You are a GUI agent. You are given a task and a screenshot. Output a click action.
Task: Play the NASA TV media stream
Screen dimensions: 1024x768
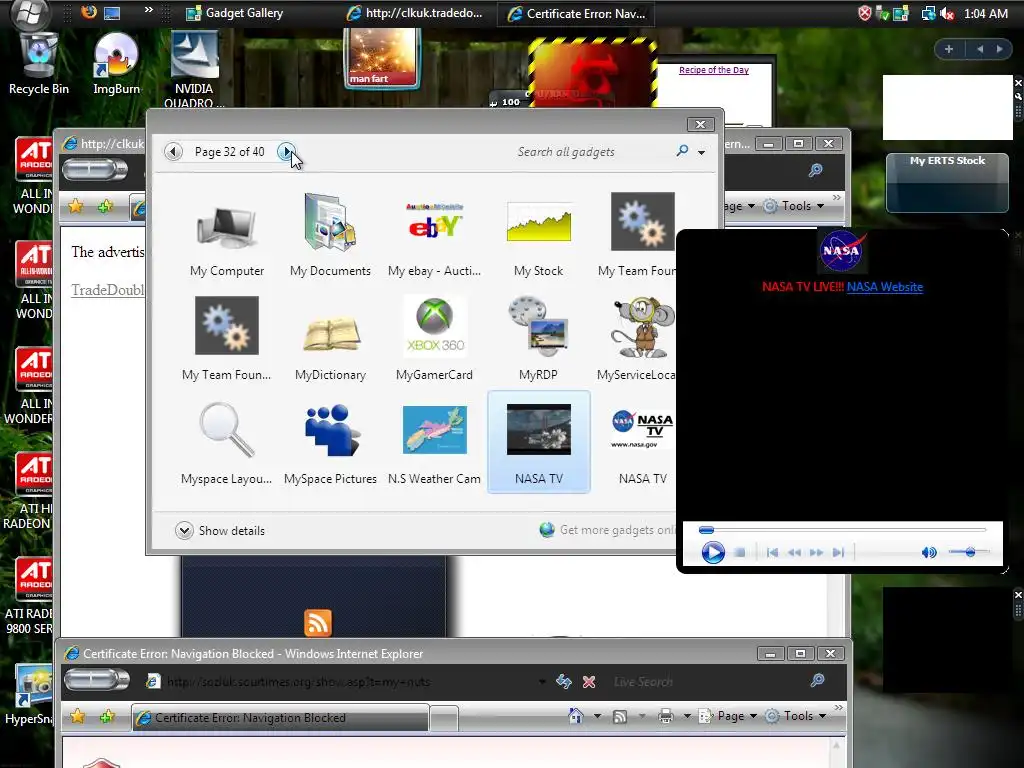coord(712,552)
